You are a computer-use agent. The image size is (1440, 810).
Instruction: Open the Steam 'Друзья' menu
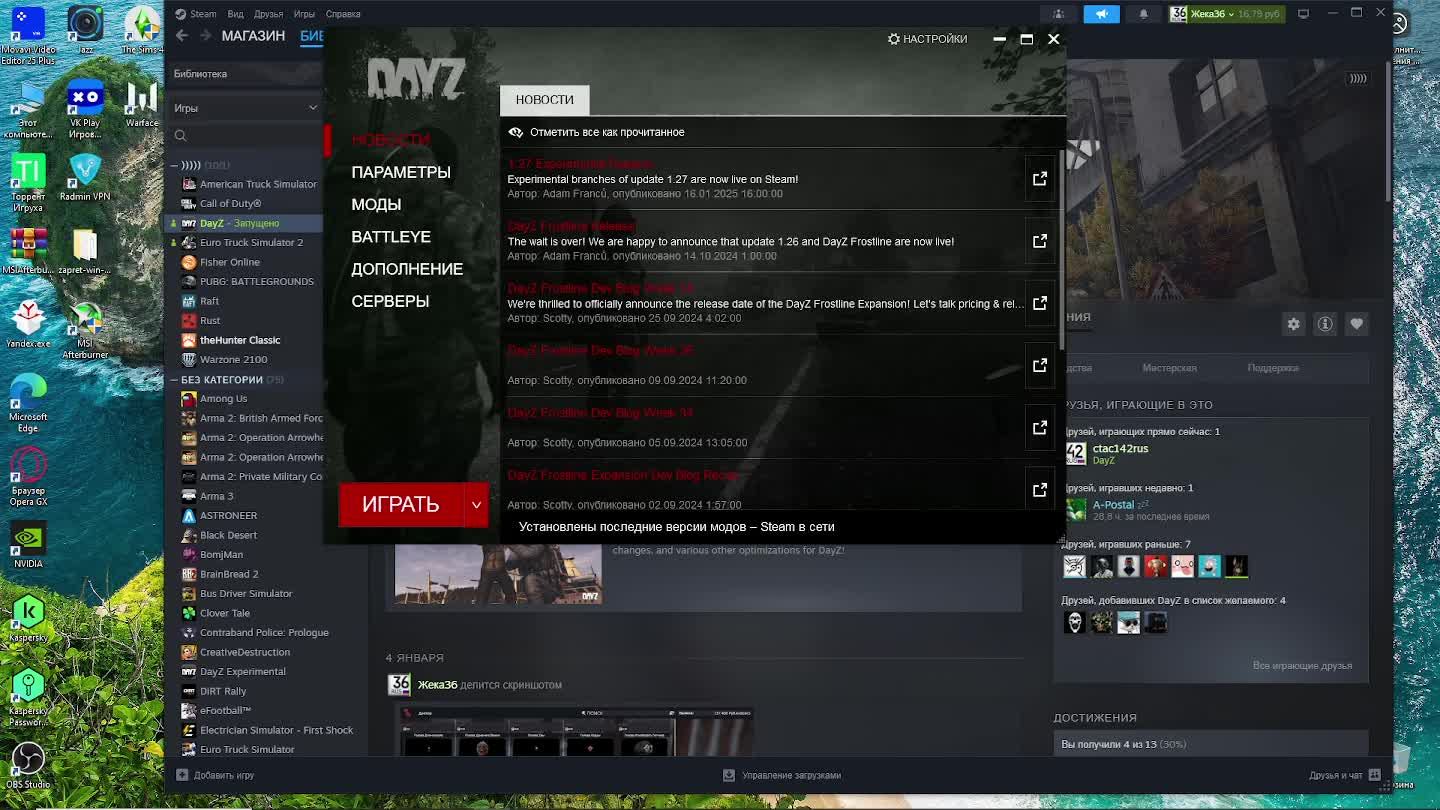coord(268,14)
